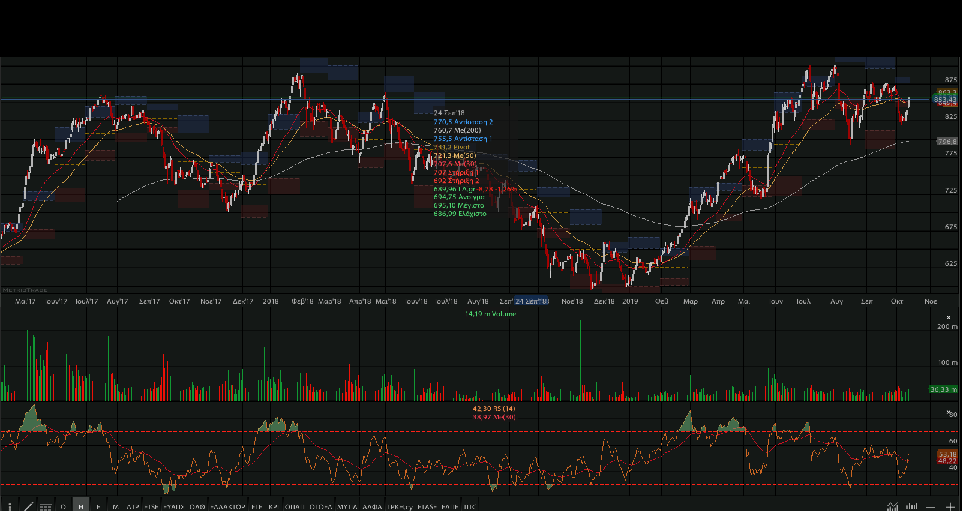Screen dimensions: 962x511
Task: Click the 853.43 current price axis label
Action: pos(945,100)
